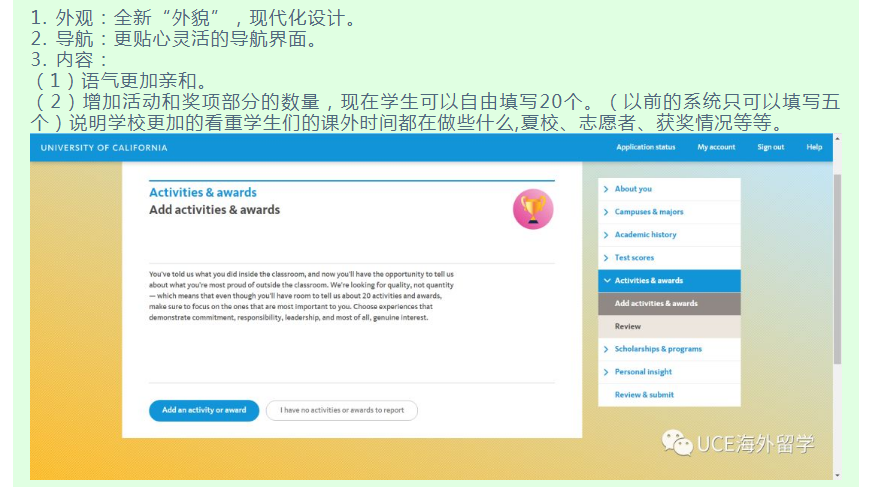Expand the Test scores section

click(634, 258)
